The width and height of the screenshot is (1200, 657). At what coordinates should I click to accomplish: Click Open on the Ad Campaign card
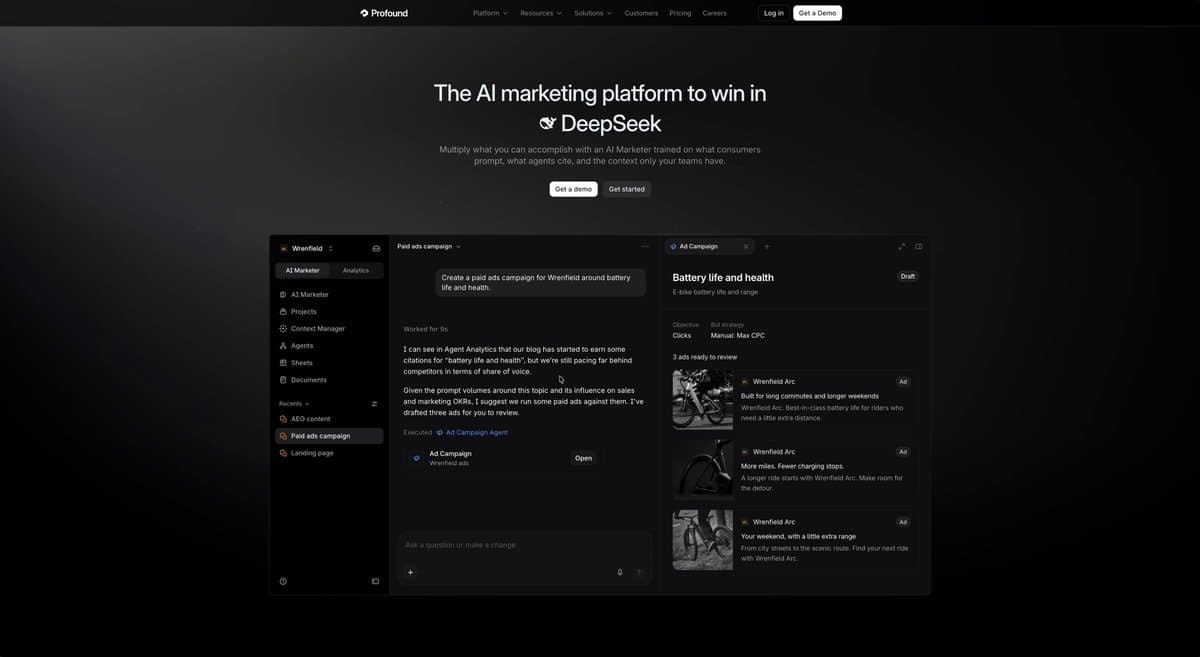[583, 458]
